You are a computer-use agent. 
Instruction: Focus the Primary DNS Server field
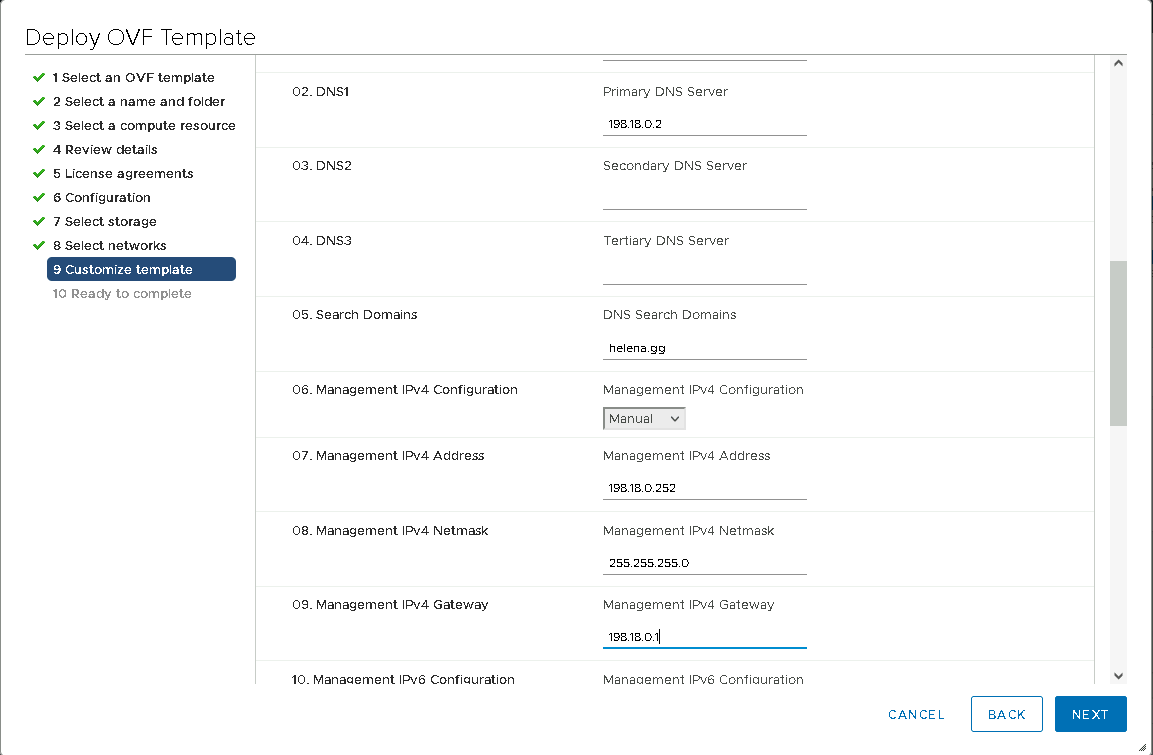click(x=704, y=124)
